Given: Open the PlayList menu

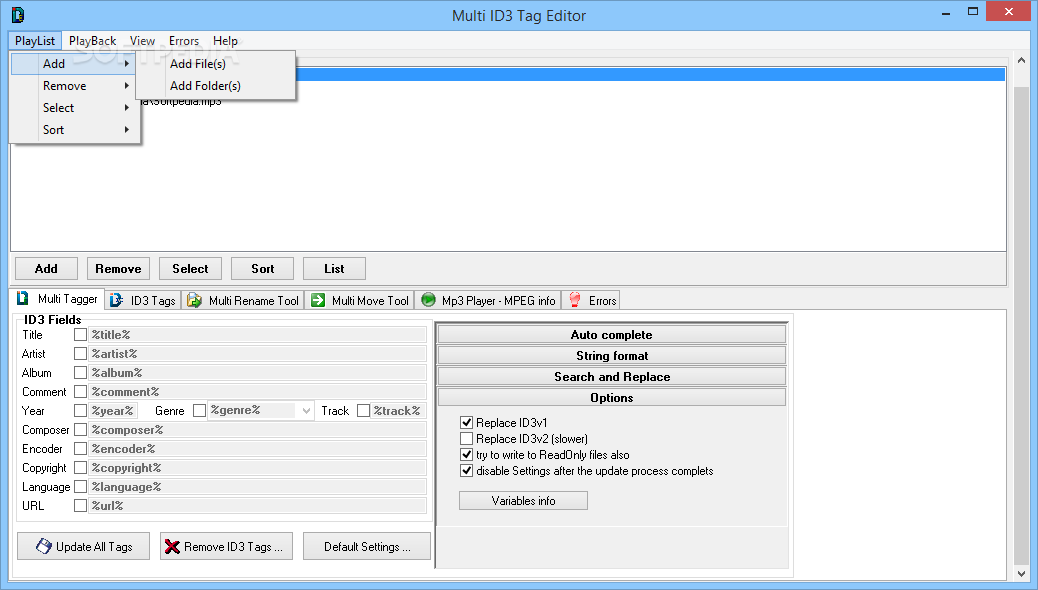Looking at the screenshot, I should point(35,40).
